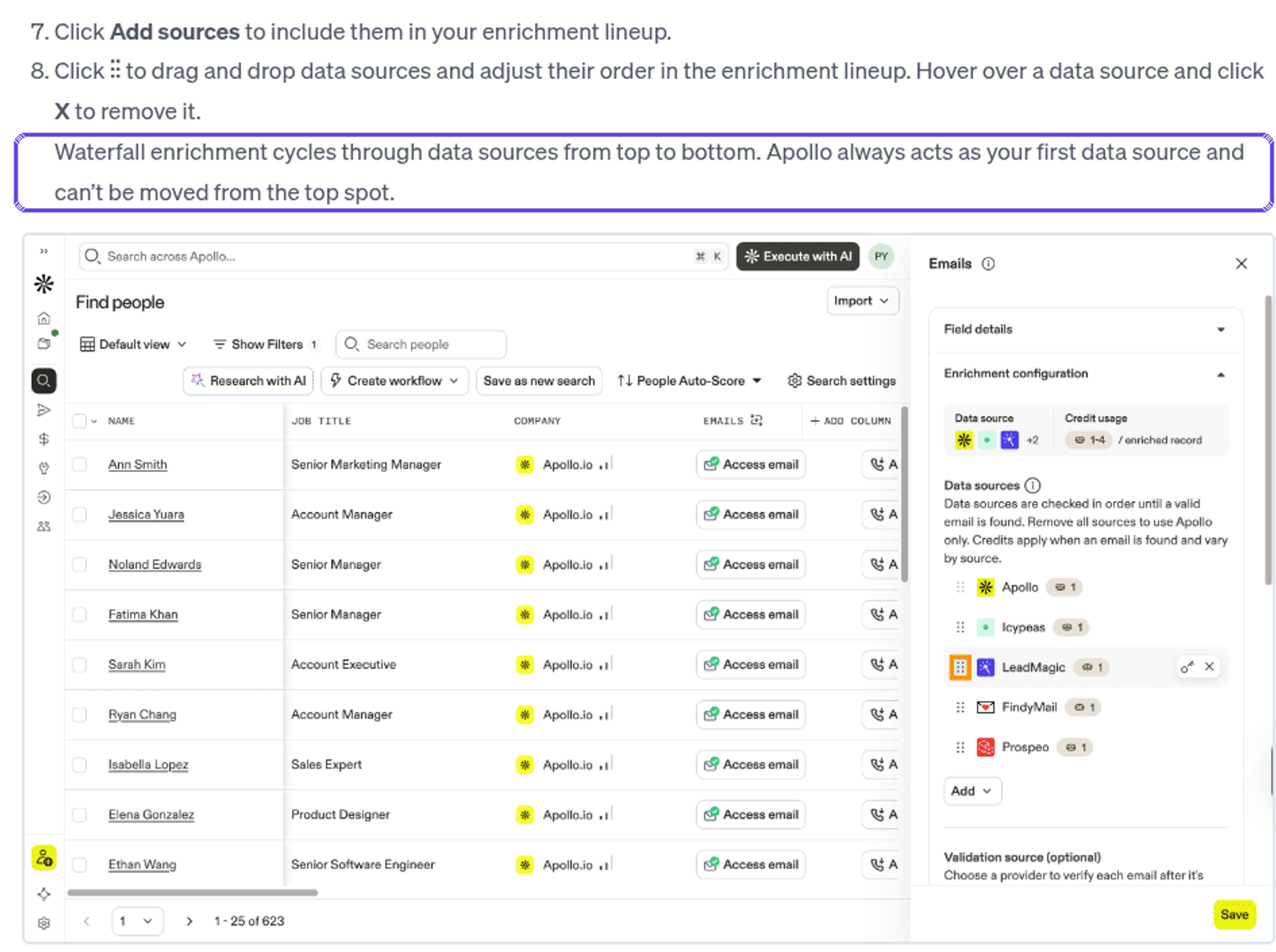Image resolution: width=1276 pixels, height=952 pixels.
Task: Check the box beside Ann Smith
Action: tap(80, 464)
